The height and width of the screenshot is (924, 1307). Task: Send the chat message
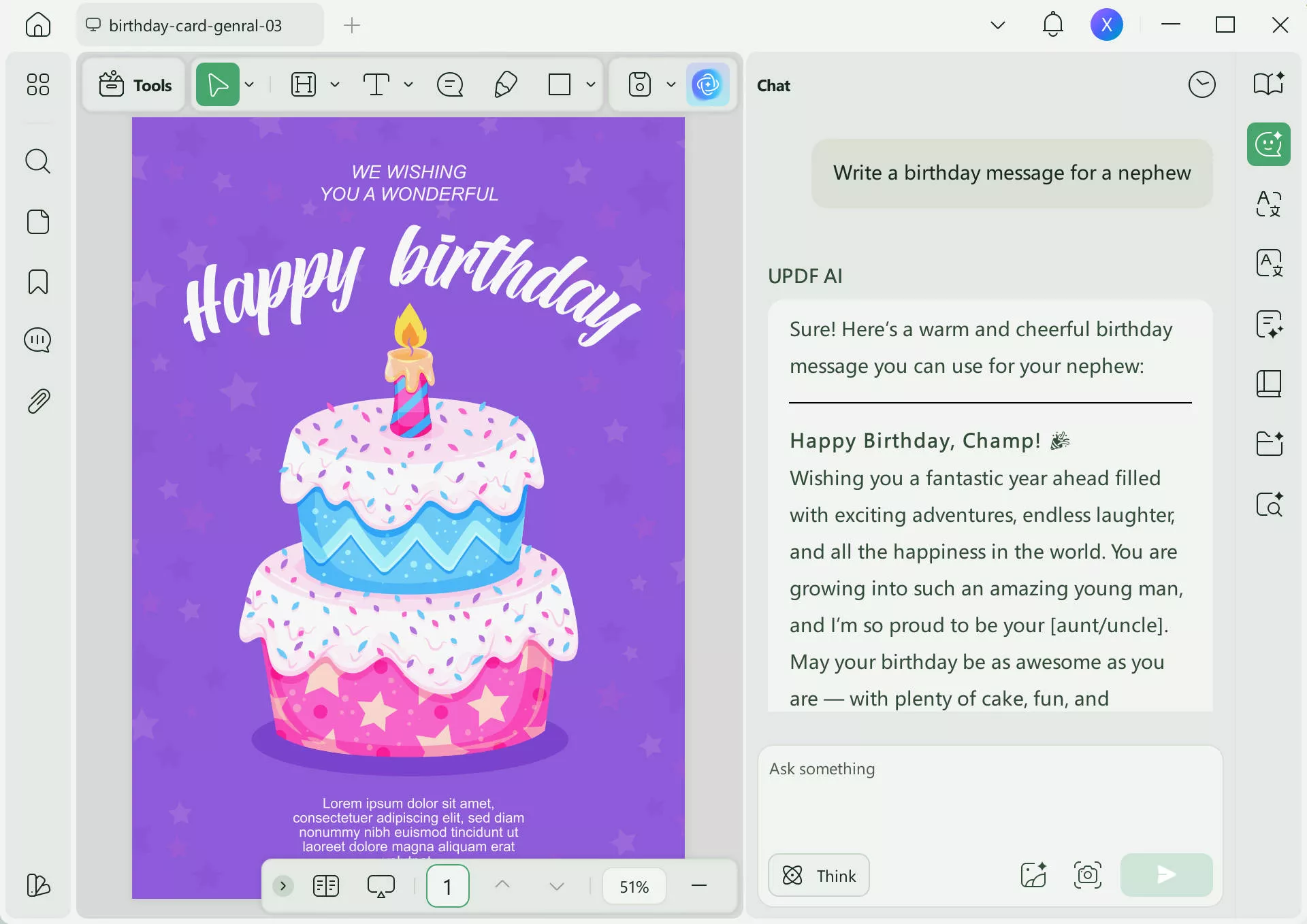click(1165, 876)
